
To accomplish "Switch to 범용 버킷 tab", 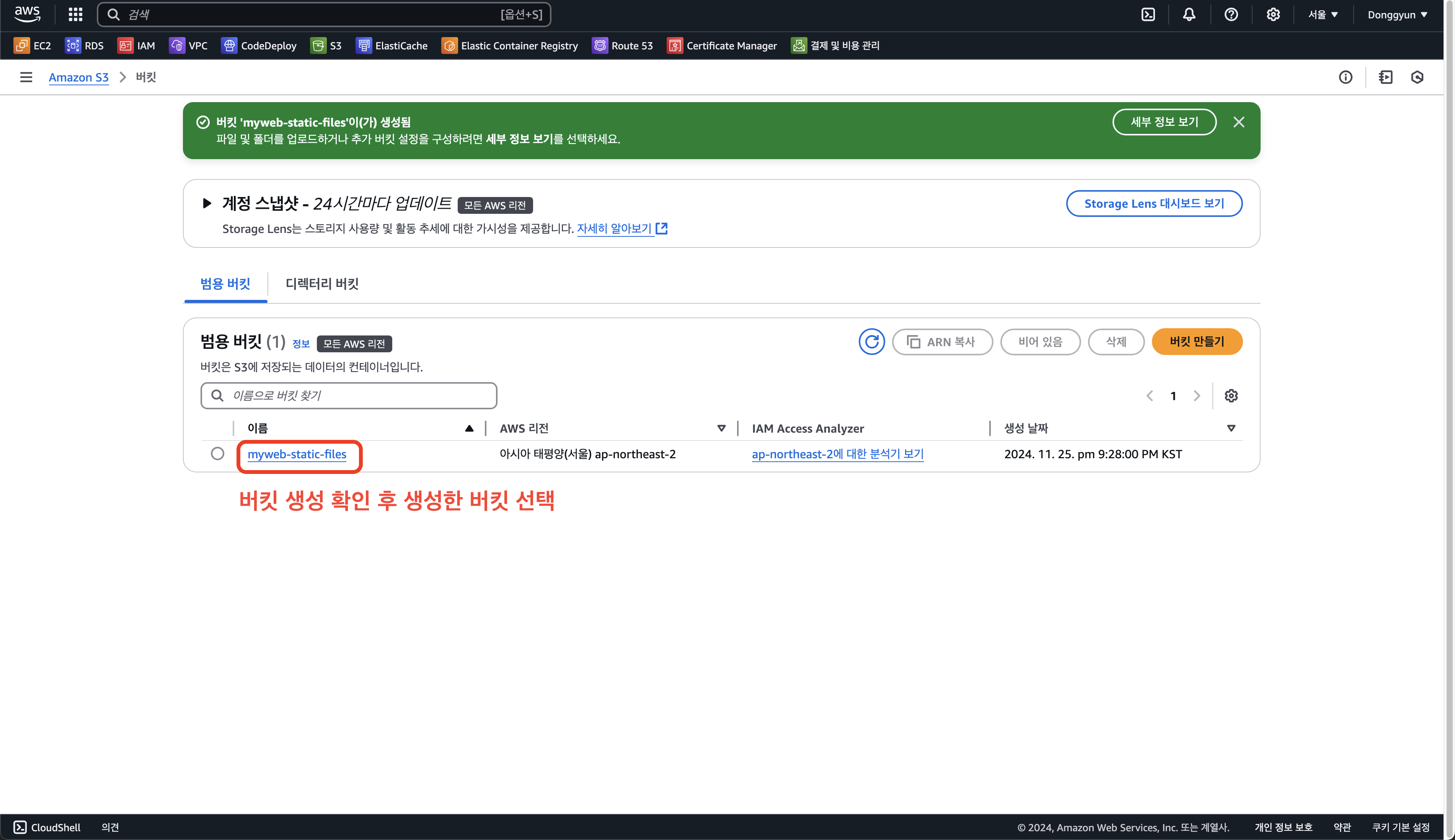I will point(225,284).
